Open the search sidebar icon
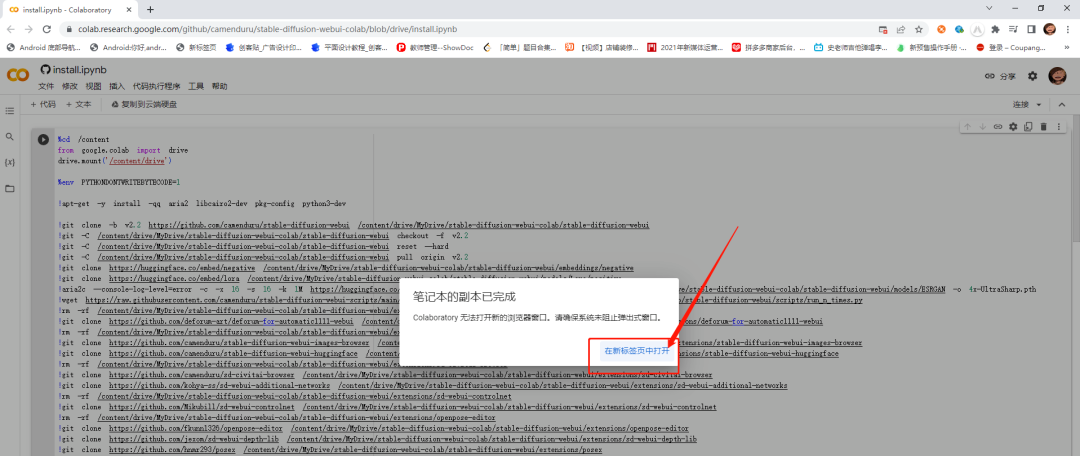This screenshot has height=456, width=1080. coord(10,136)
